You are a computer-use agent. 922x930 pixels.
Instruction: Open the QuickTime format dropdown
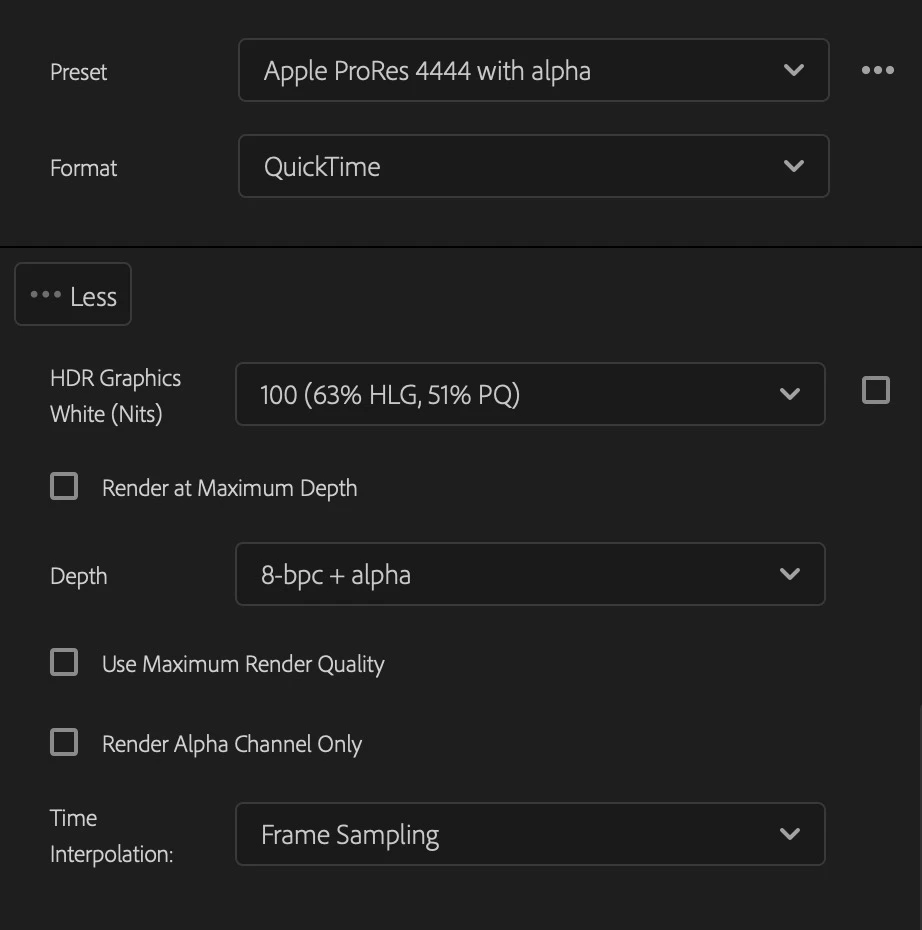[534, 166]
